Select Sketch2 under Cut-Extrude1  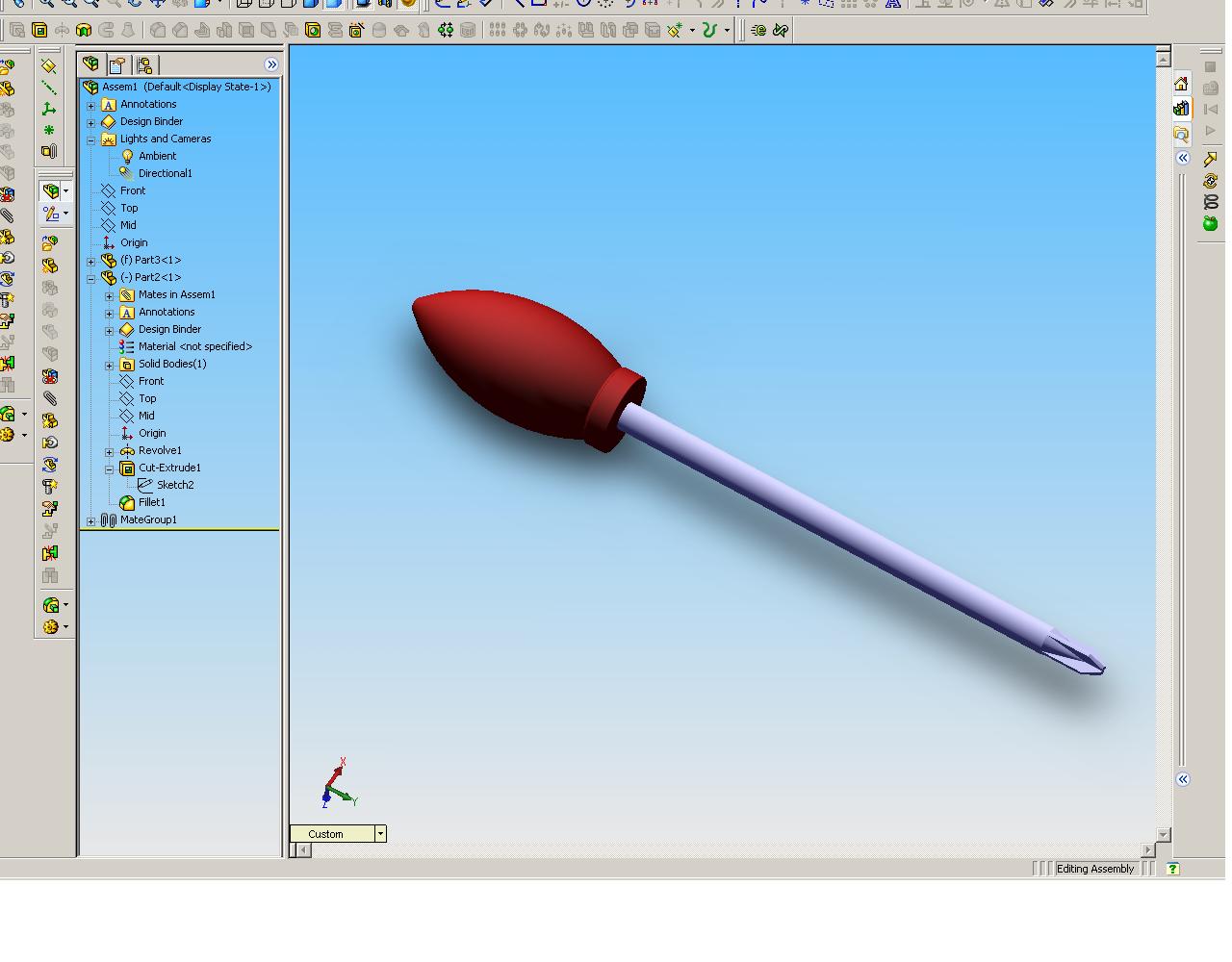175,485
